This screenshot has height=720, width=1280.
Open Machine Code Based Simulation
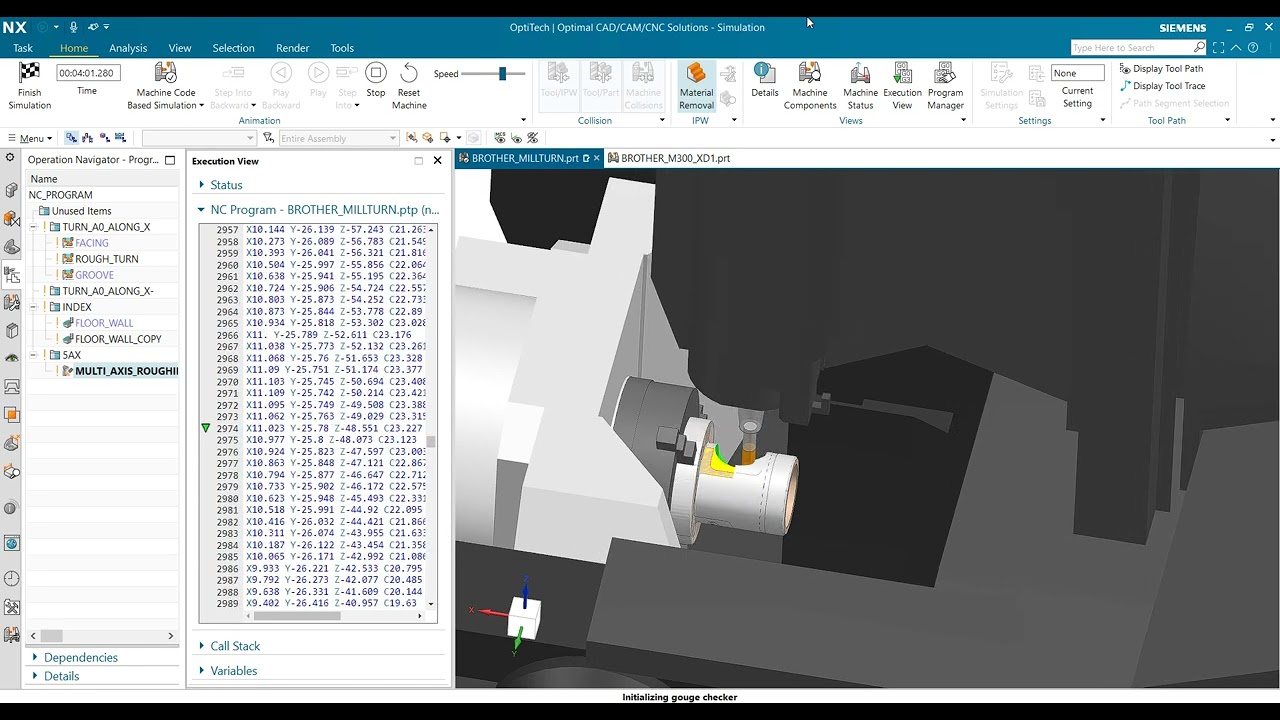[x=166, y=86]
